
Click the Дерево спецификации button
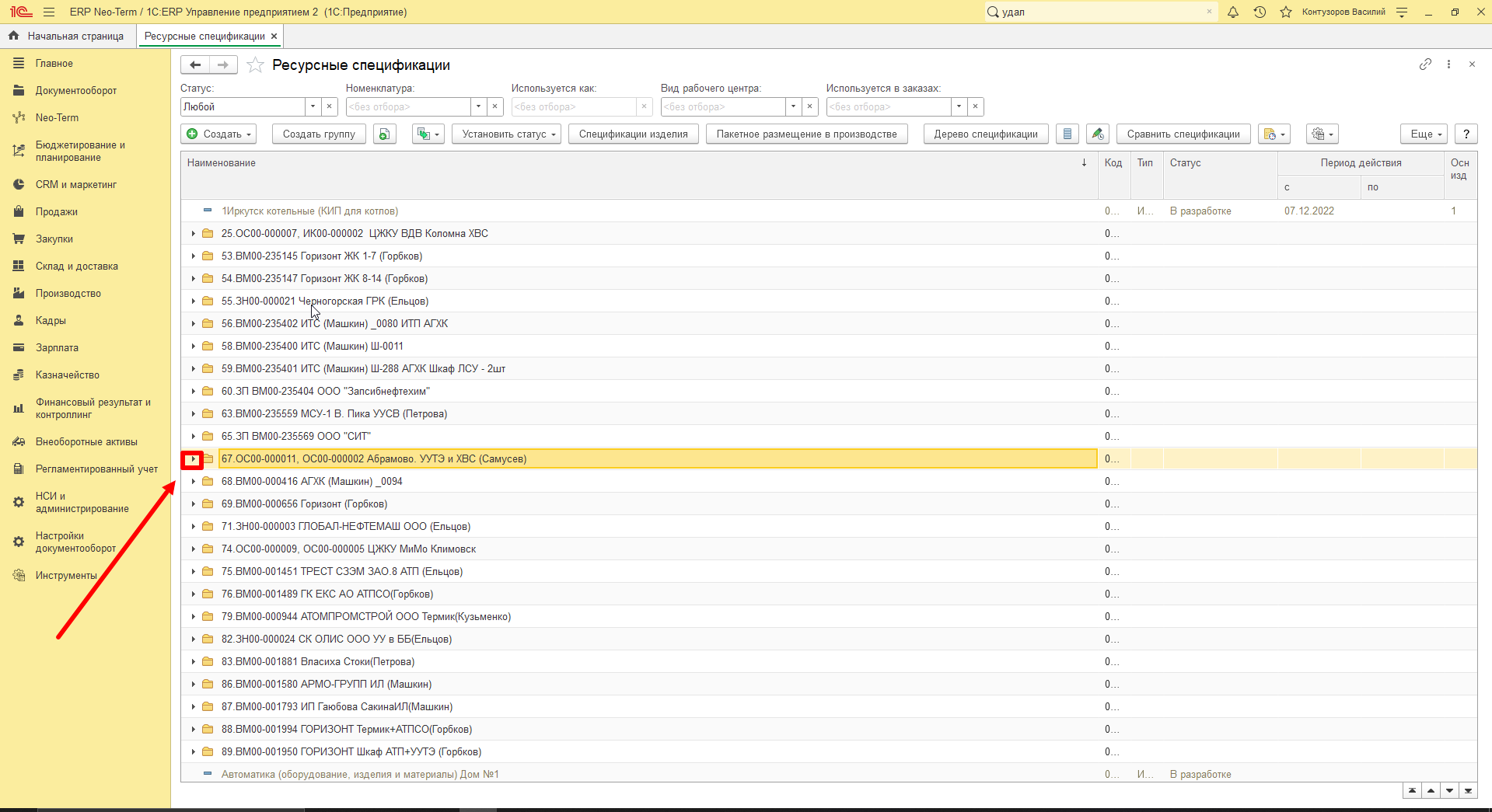(x=986, y=134)
